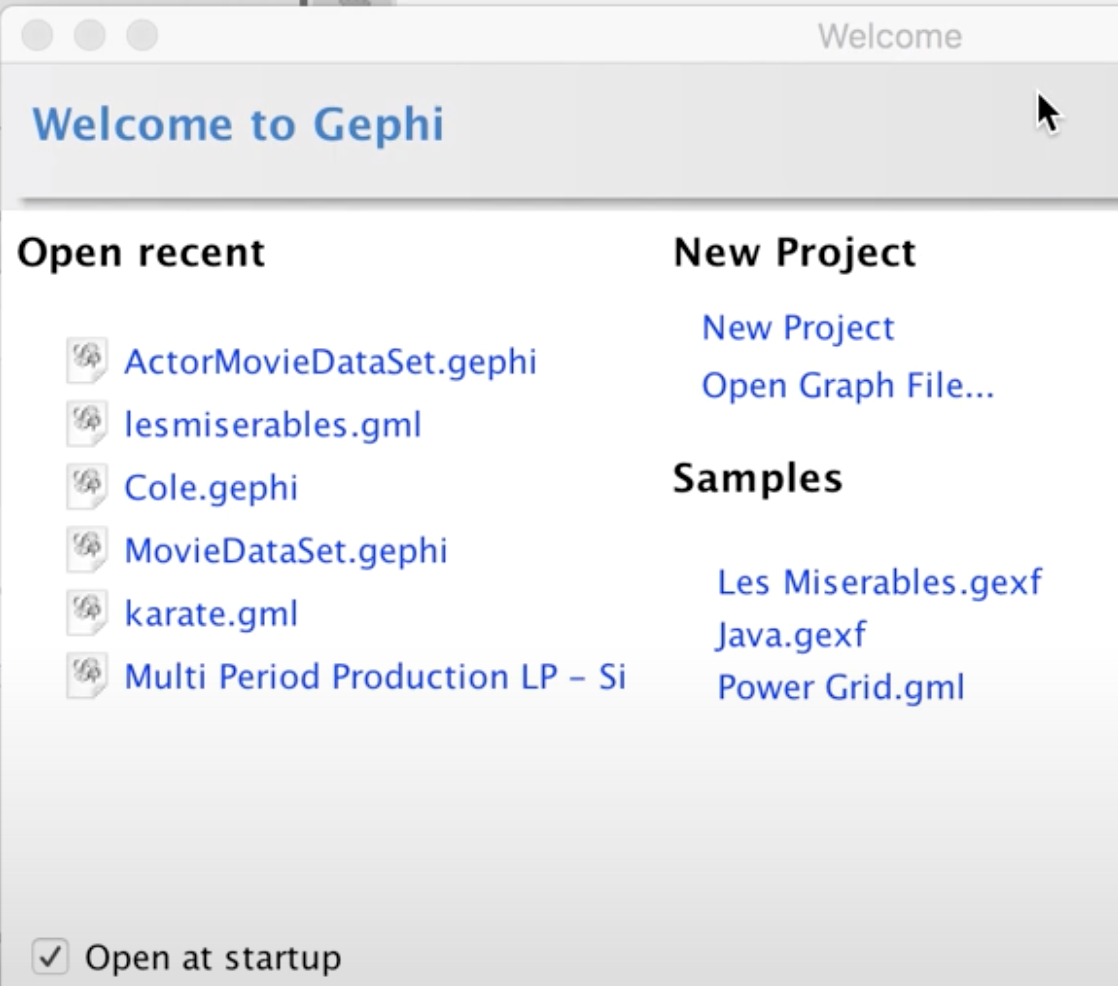Click the lesmiserables.gml file icon
The height and width of the screenshot is (986, 1118).
tap(87, 424)
